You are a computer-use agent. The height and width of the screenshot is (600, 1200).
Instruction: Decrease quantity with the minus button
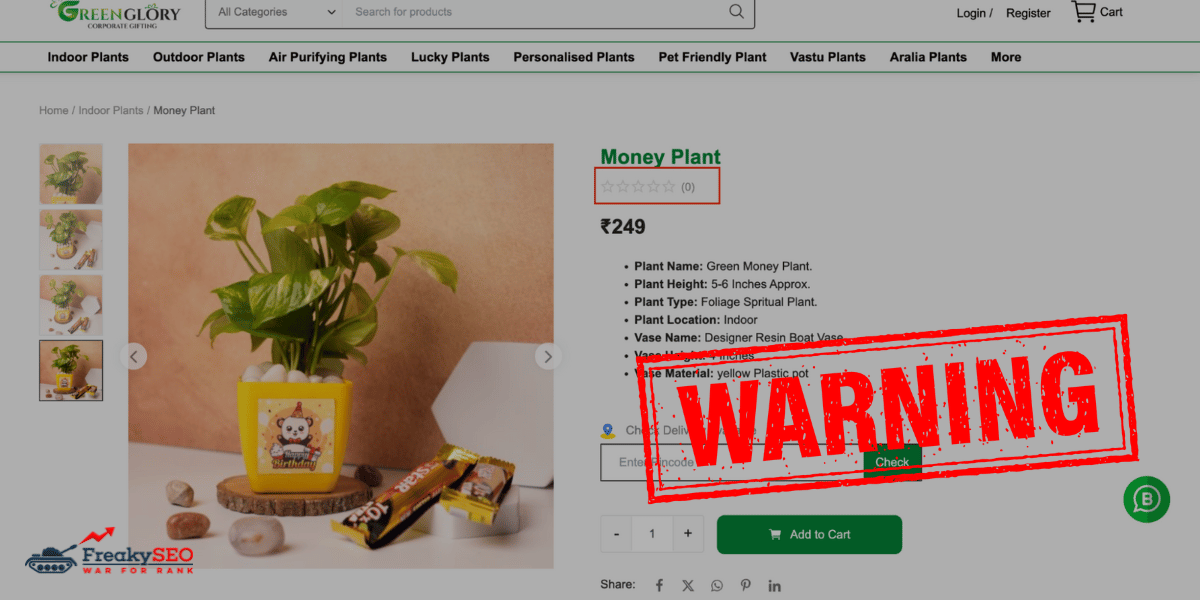pos(616,534)
